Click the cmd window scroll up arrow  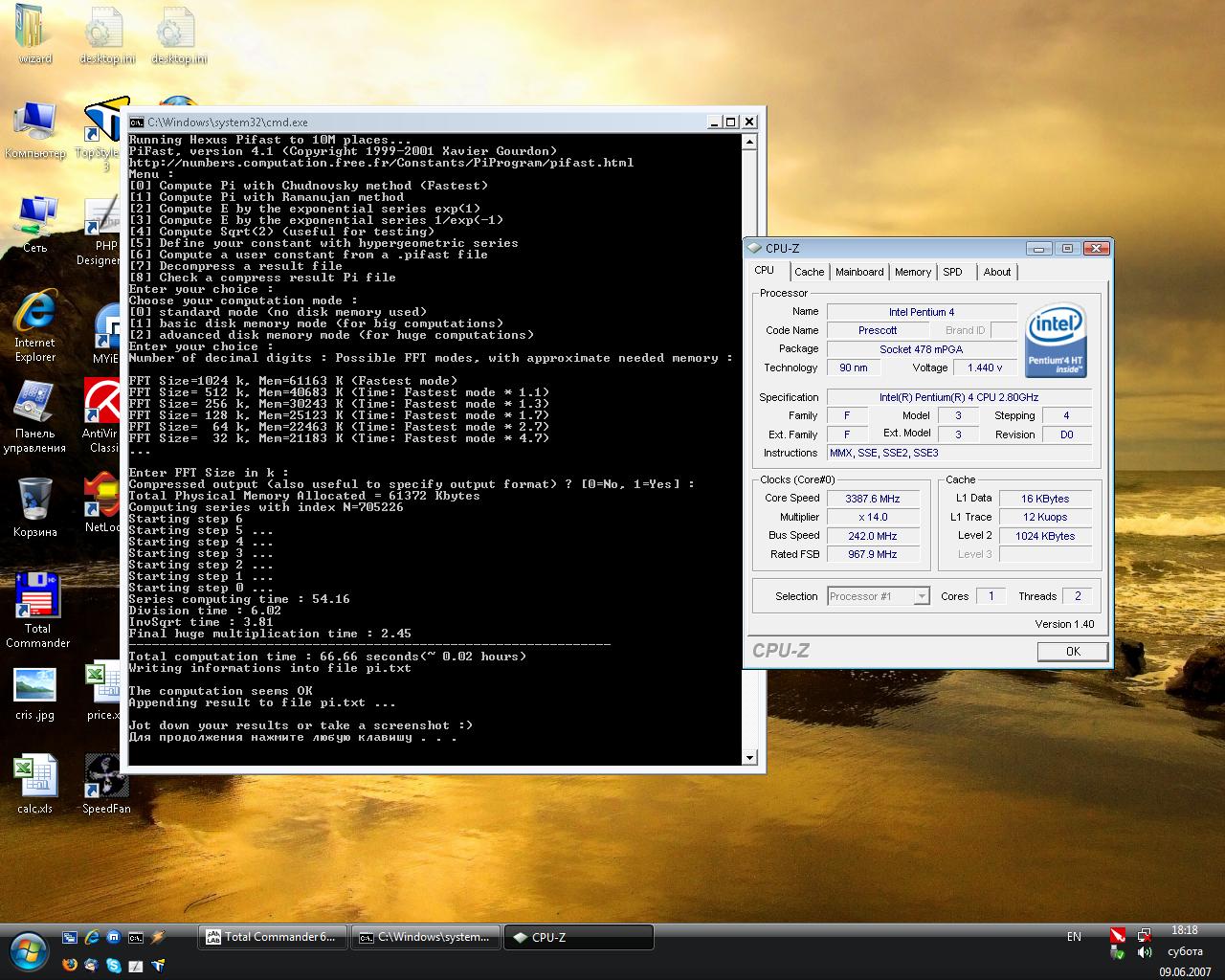(749, 142)
